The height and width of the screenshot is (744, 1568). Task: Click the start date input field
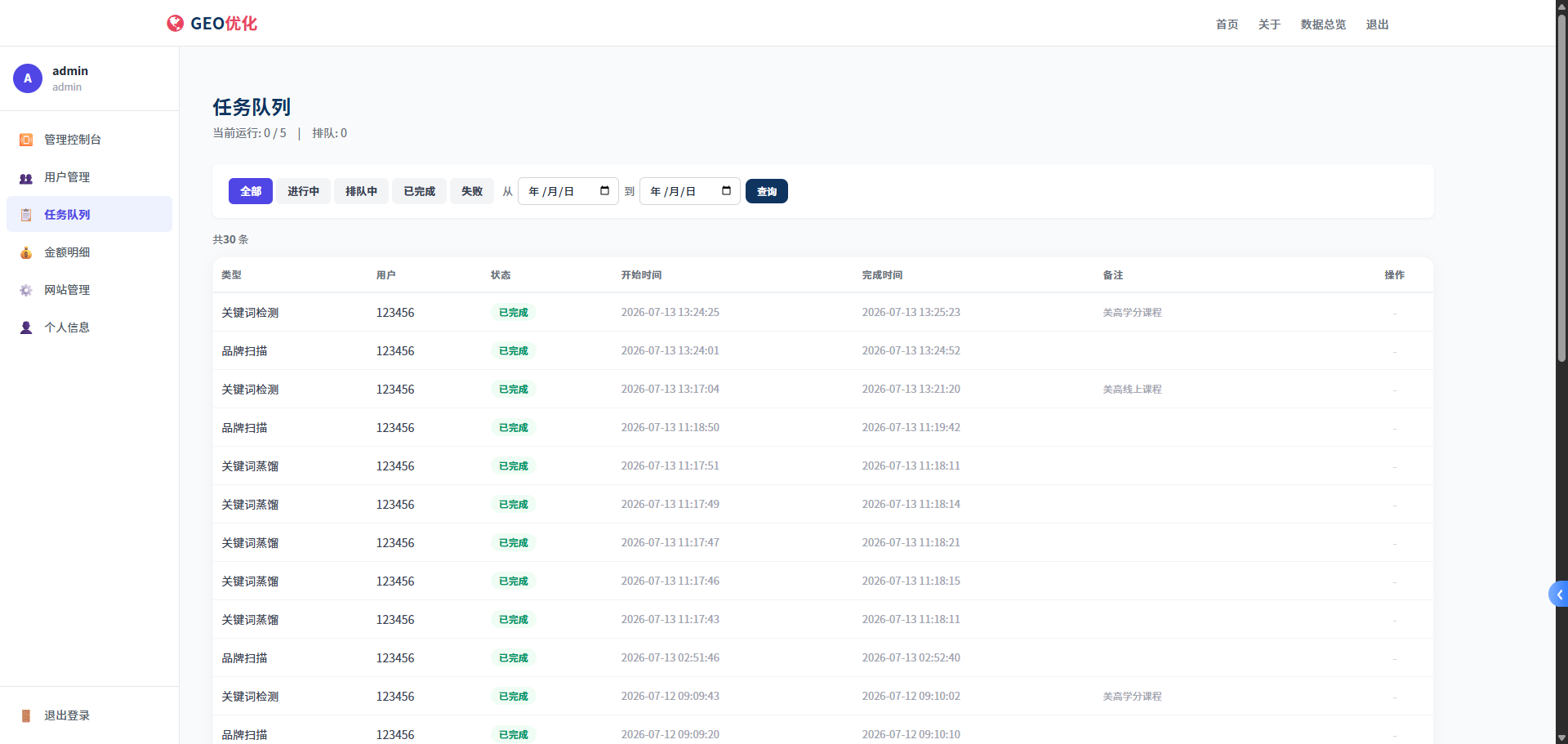point(568,191)
